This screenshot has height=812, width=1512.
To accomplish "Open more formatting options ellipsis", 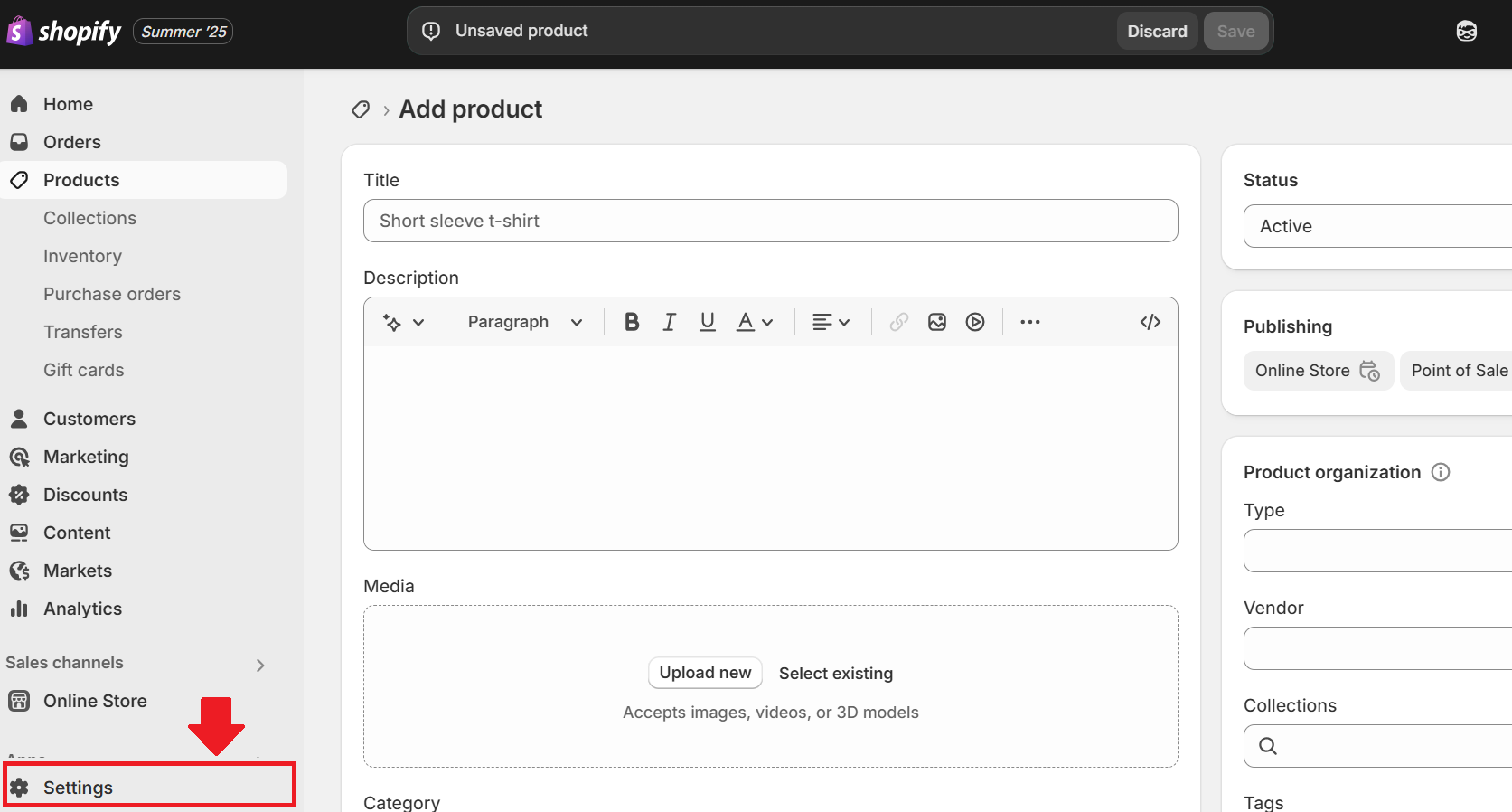I will pos(1029,322).
